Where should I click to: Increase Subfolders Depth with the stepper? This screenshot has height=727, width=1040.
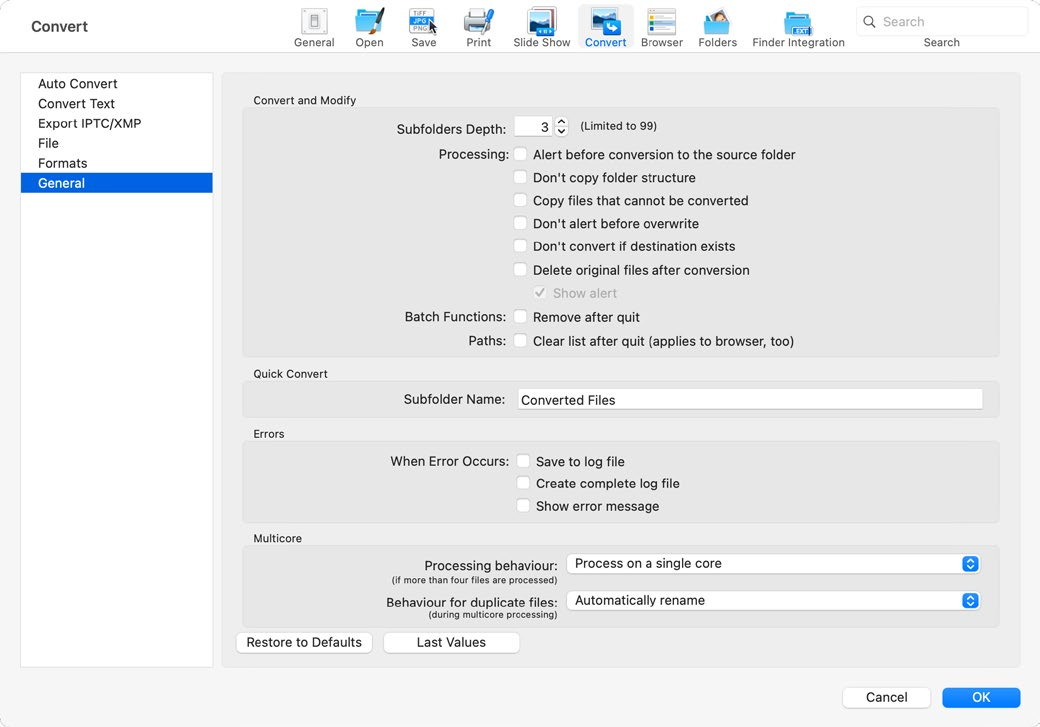[x=561, y=122]
